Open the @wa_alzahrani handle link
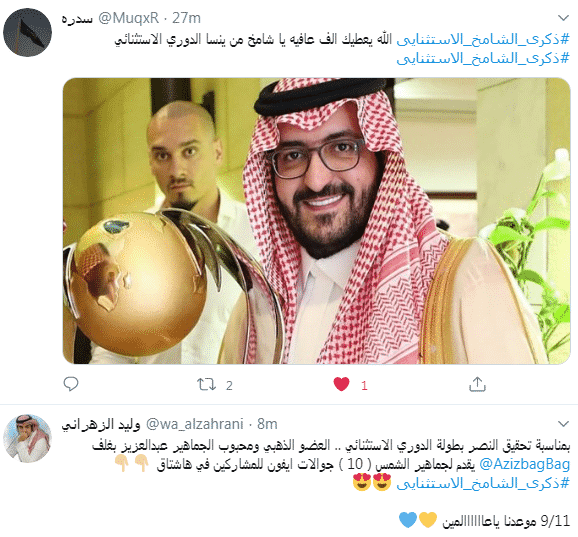The height and width of the screenshot is (537, 578). tap(195, 424)
